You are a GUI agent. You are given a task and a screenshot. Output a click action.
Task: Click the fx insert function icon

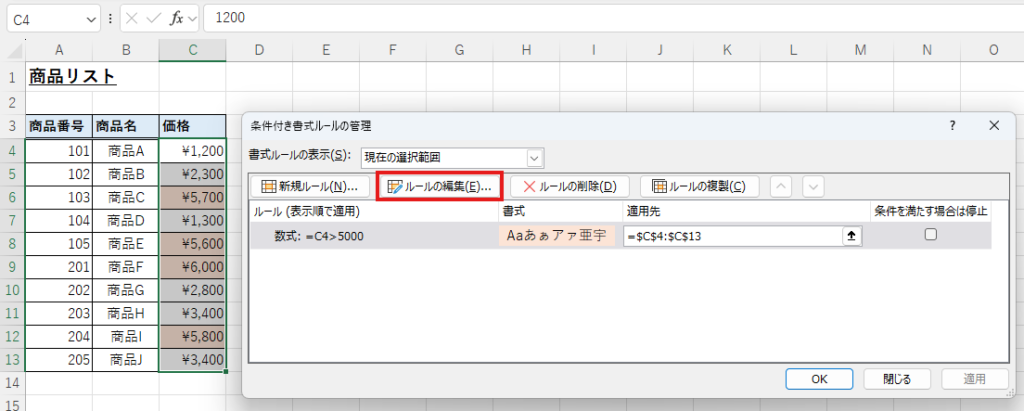[176, 18]
